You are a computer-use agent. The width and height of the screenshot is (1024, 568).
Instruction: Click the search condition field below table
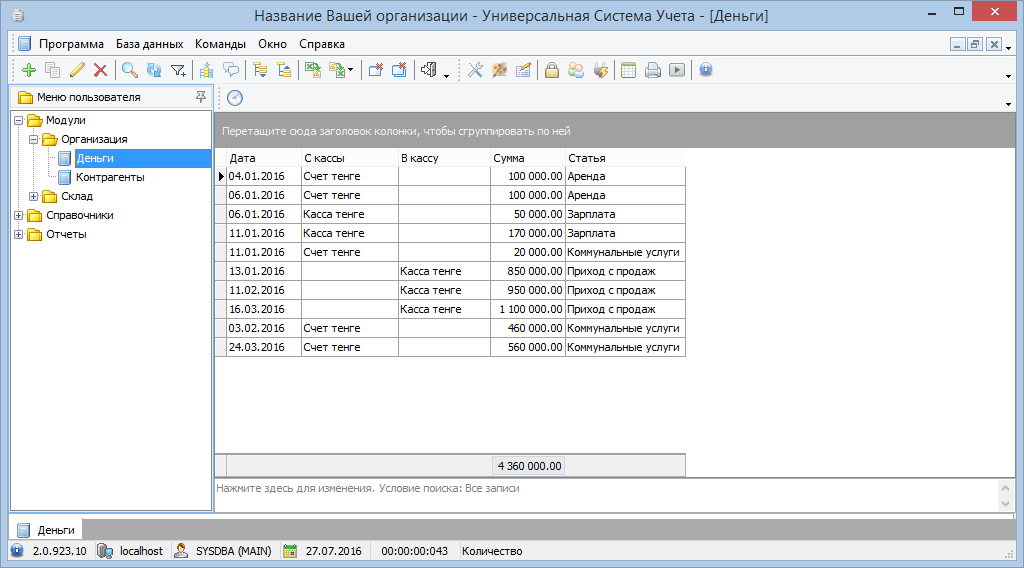click(x=600, y=489)
